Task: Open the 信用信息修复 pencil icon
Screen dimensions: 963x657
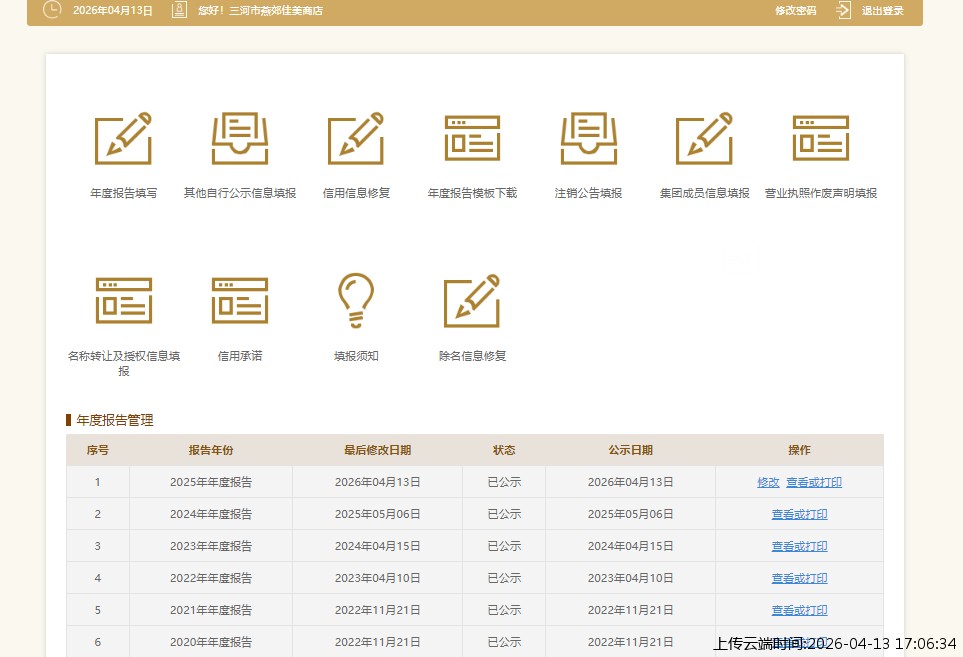Action: coord(356,139)
